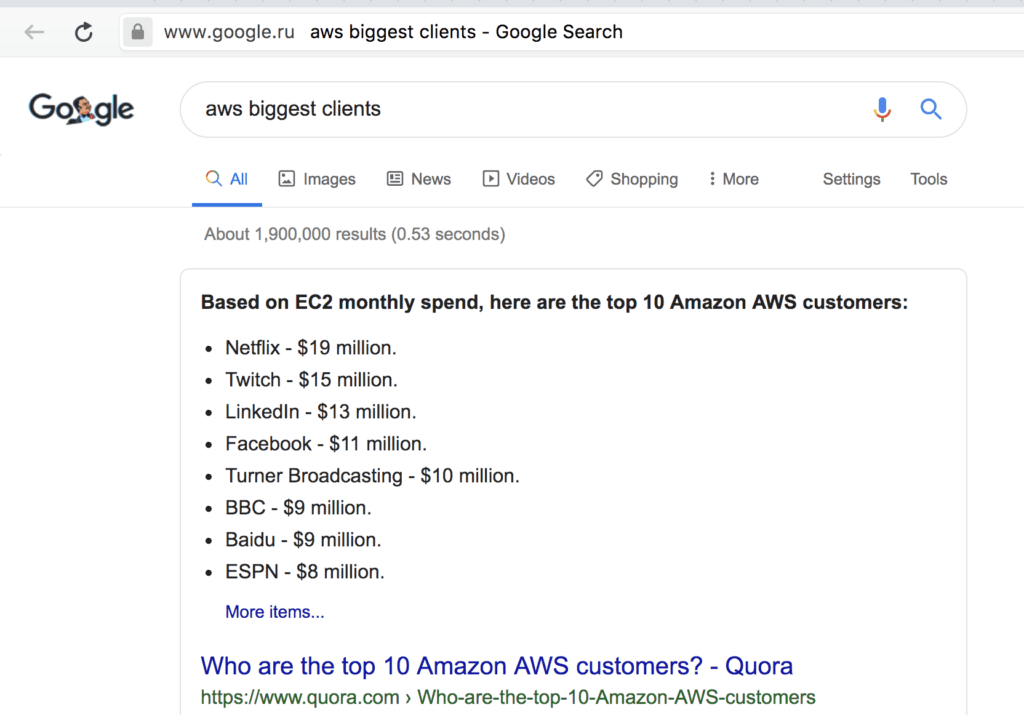Expand the More items link
This screenshot has width=1024, height=715.
pyautogui.click(x=275, y=612)
